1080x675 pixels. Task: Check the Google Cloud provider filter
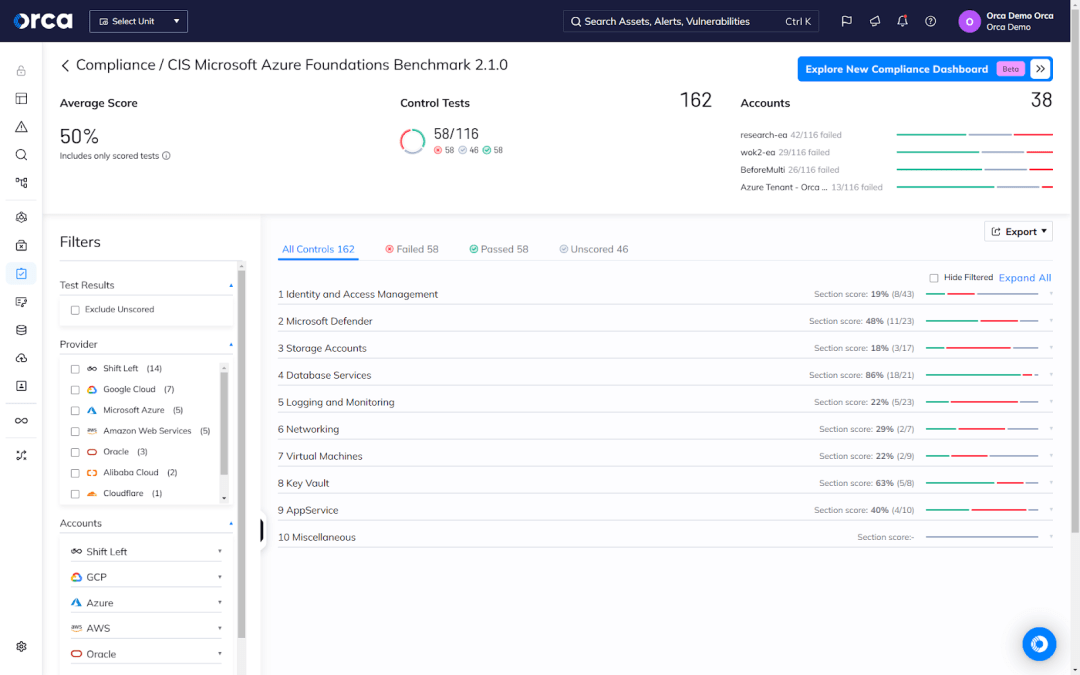[x=75, y=390]
